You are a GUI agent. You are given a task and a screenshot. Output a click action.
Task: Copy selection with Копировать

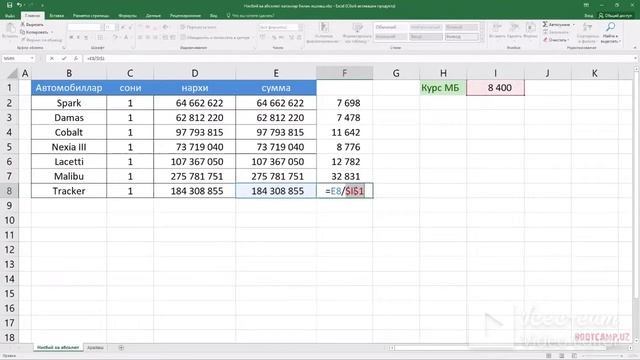(x=34, y=32)
